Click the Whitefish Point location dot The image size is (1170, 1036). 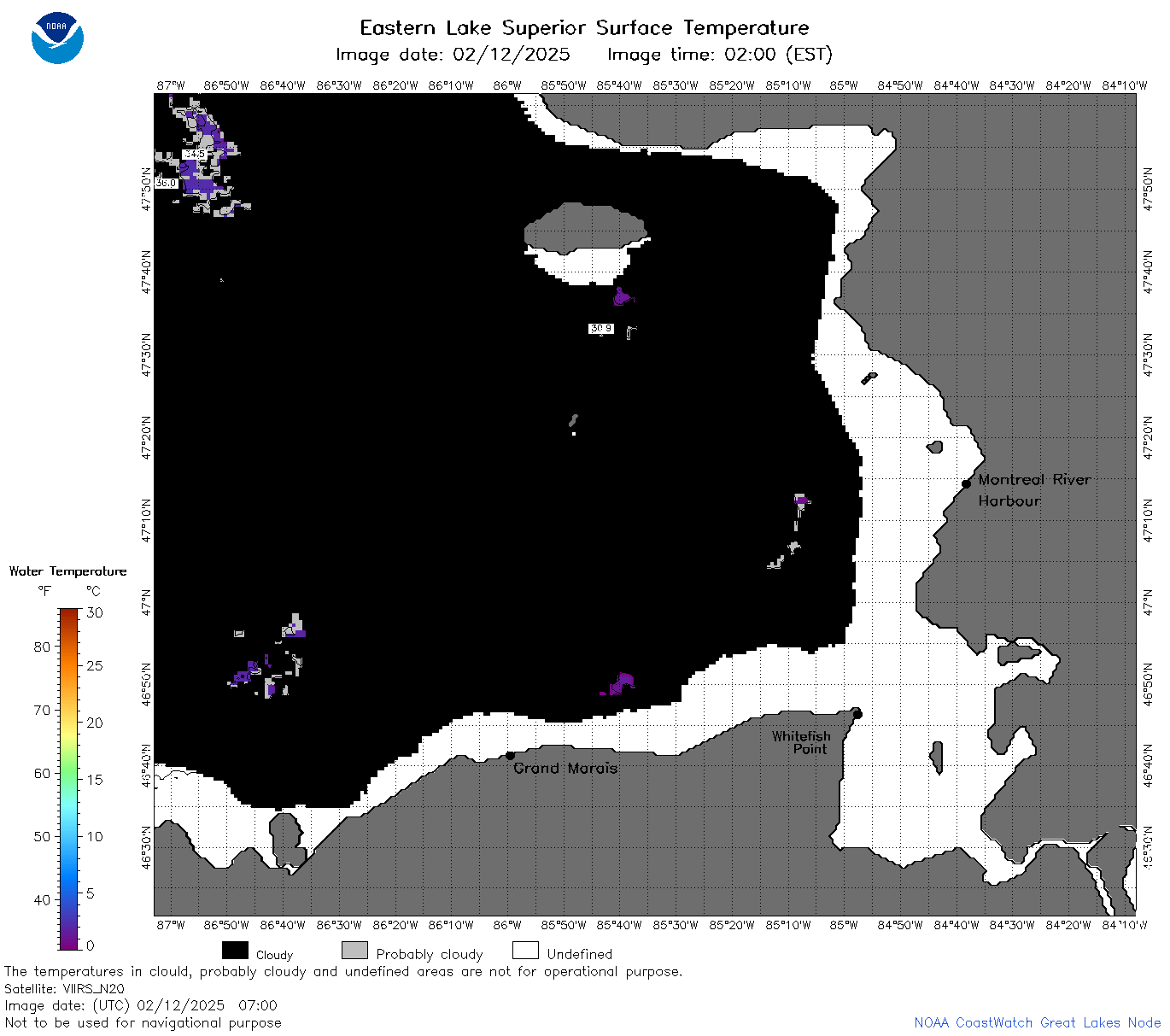[857, 714]
